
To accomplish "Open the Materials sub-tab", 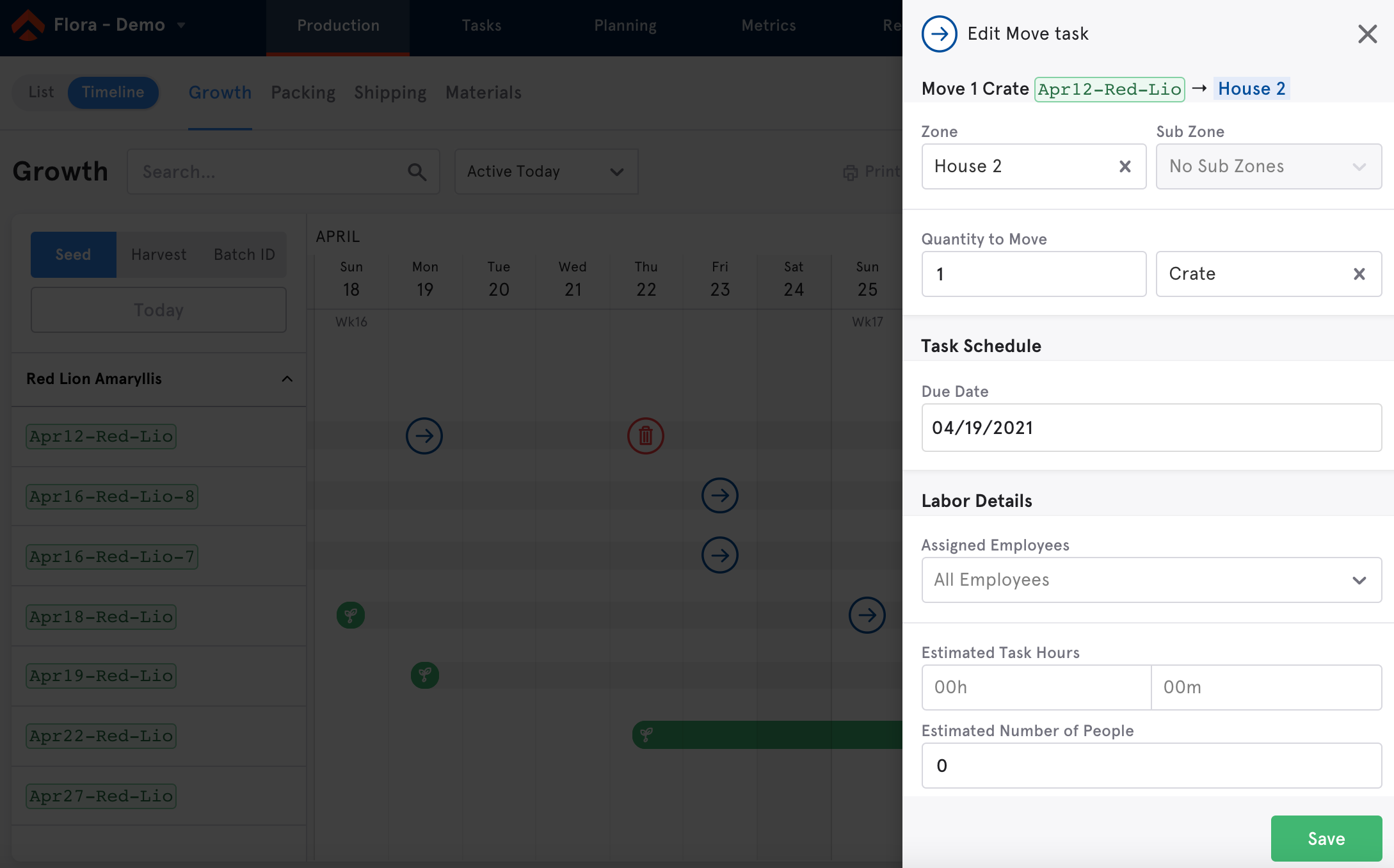I will pyautogui.click(x=483, y=93).
